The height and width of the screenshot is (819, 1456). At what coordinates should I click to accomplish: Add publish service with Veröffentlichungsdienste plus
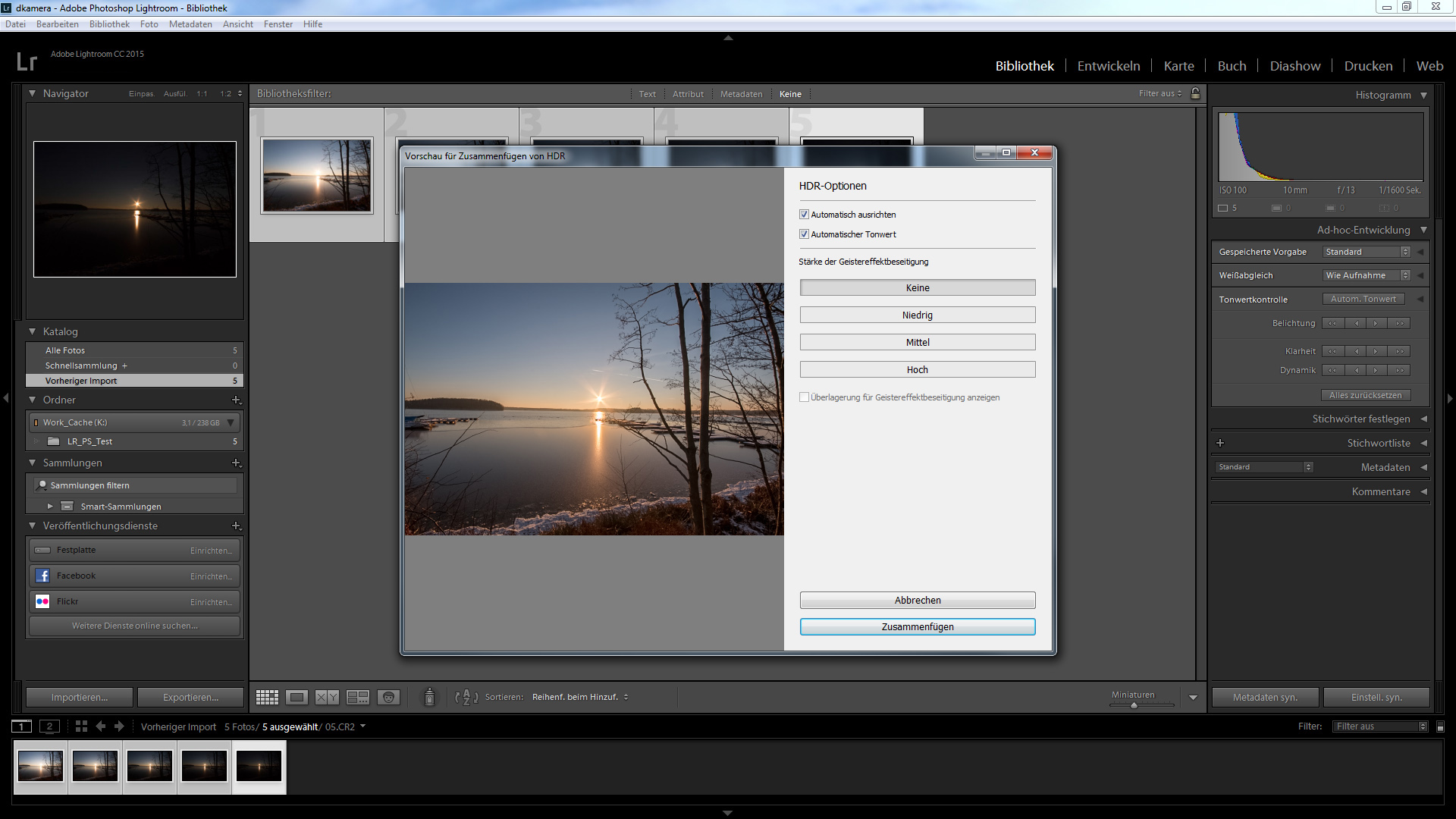[236, 526]
